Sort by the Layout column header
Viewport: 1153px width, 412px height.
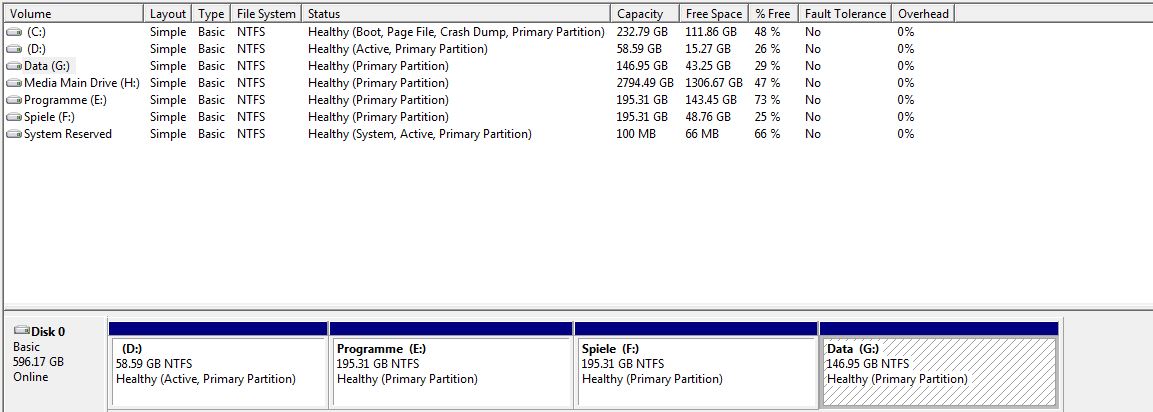pyautogui.click(x=168, y=13)
